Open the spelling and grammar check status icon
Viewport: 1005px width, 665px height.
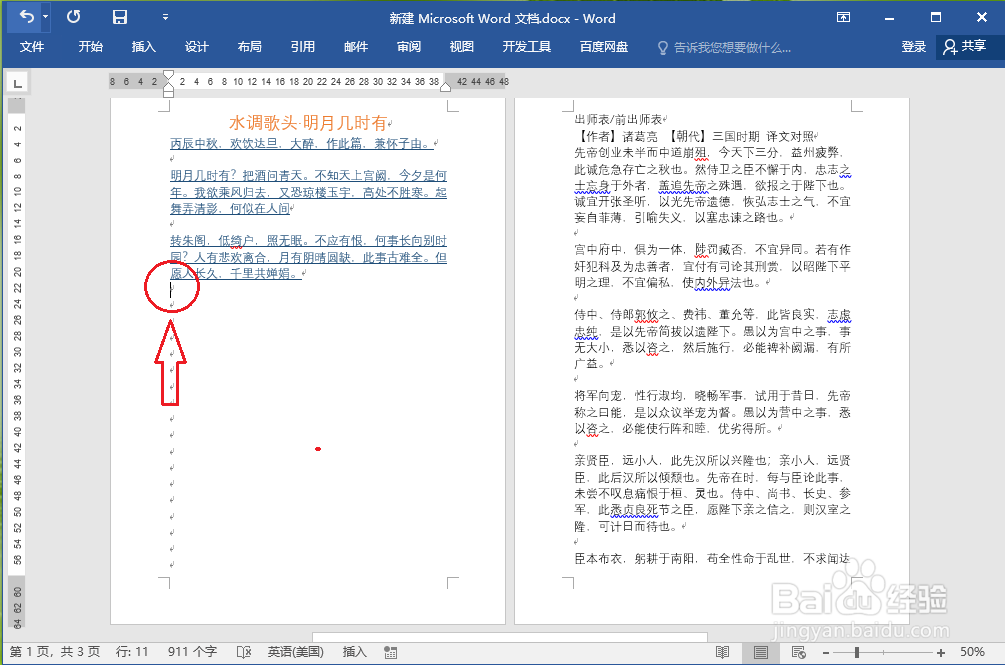pos(243,651)
